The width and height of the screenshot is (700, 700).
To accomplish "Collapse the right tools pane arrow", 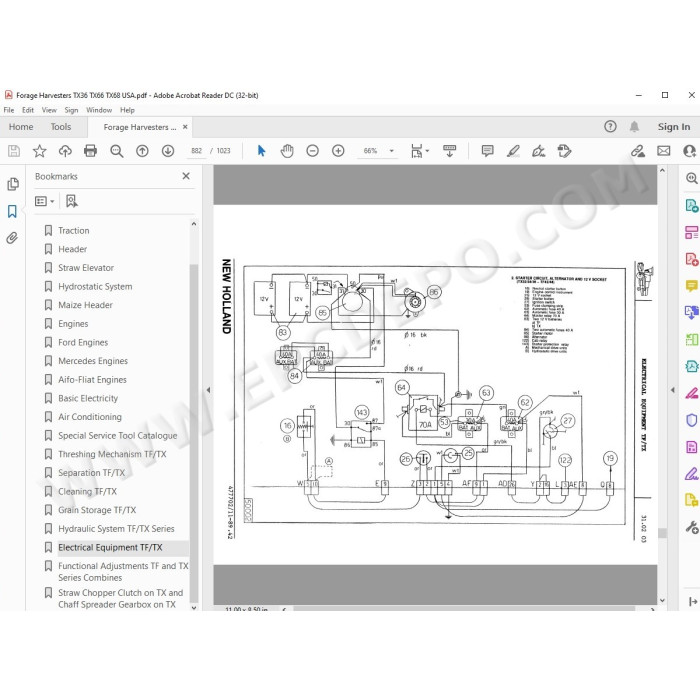I will point(673,390).
